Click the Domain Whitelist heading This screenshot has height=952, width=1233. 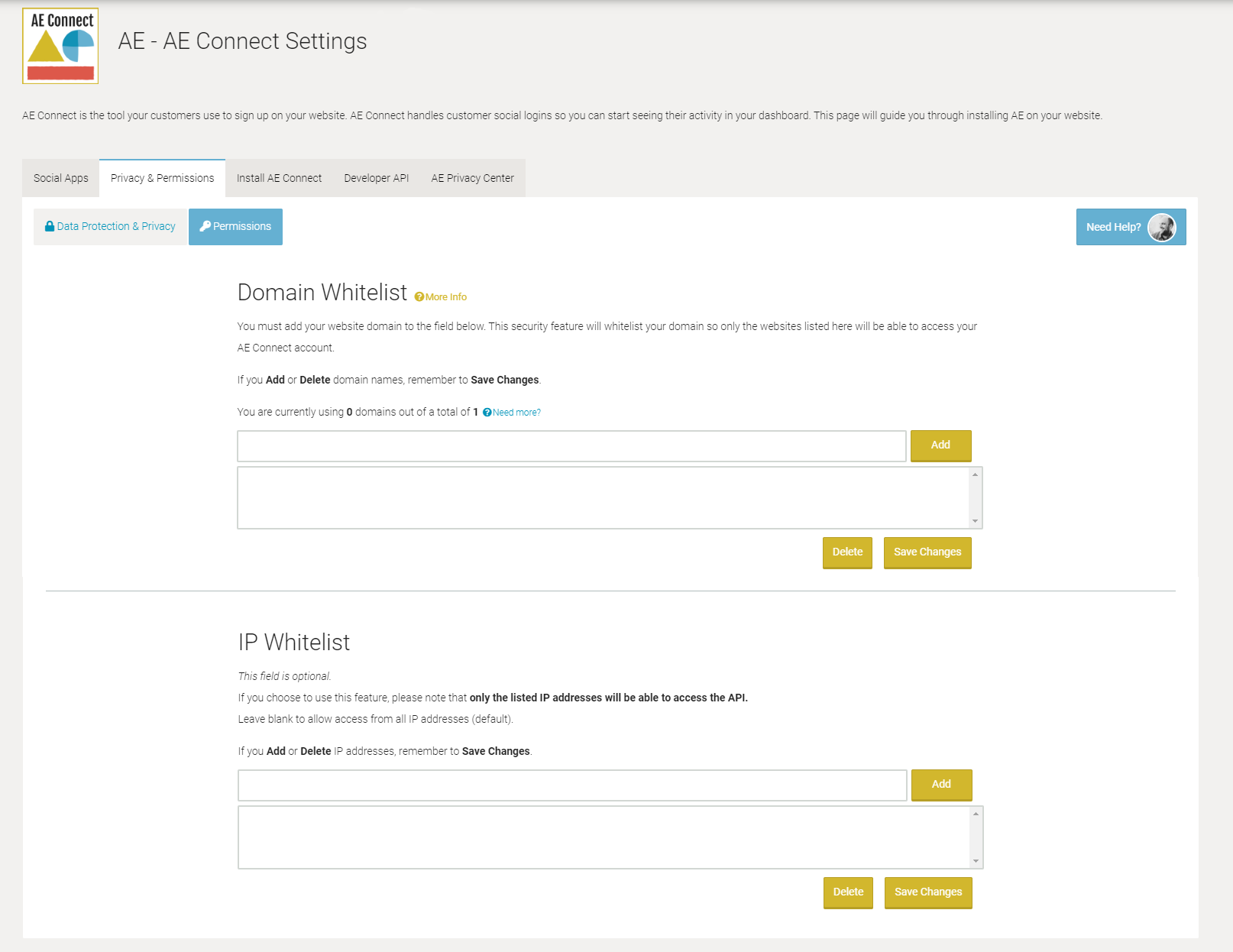pos(322,293)
